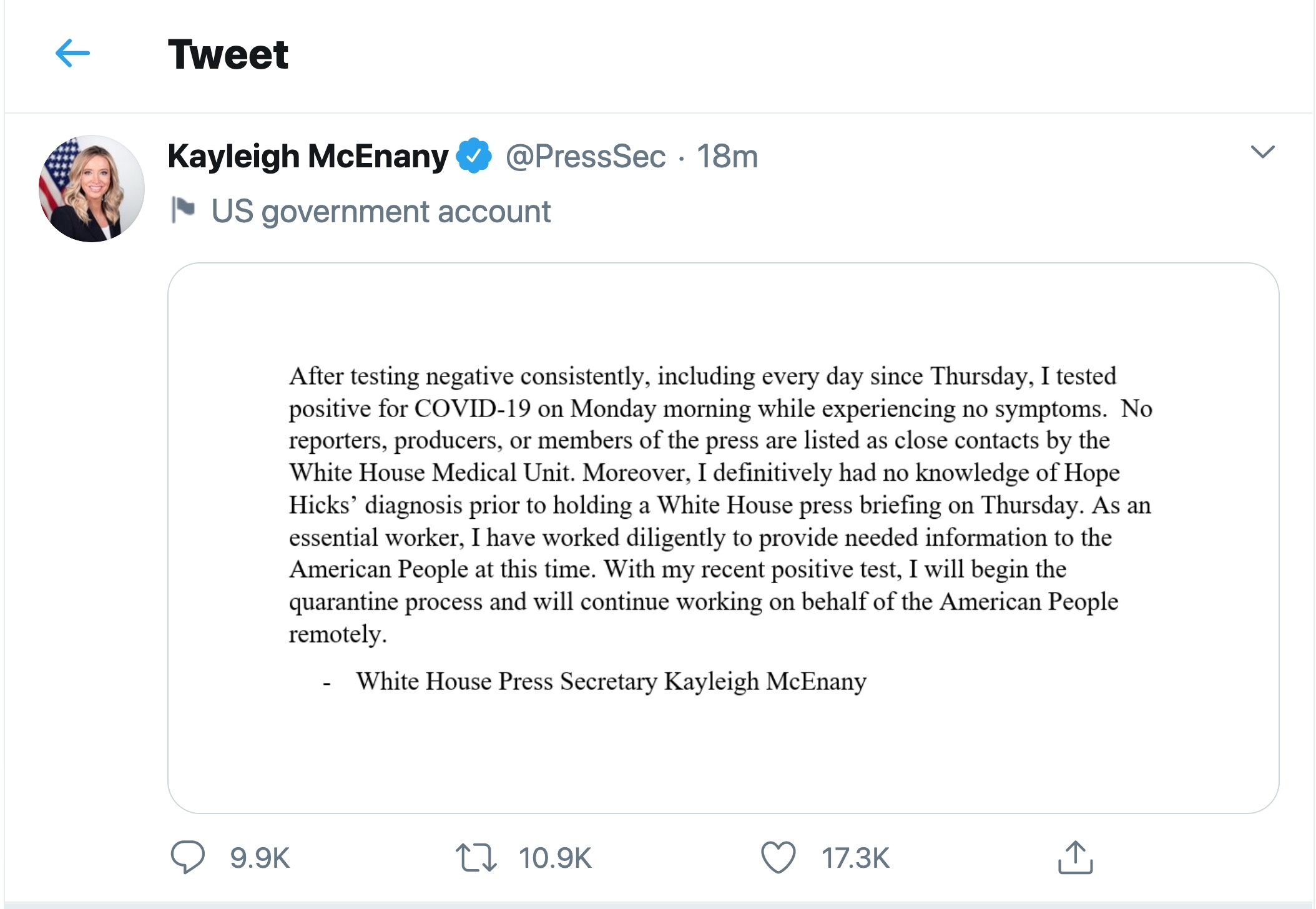Image resolution: width=1316 pixels, height=909 pixels.
Task: Click the White House Press Secretary signature line
Action: [611, 681]
